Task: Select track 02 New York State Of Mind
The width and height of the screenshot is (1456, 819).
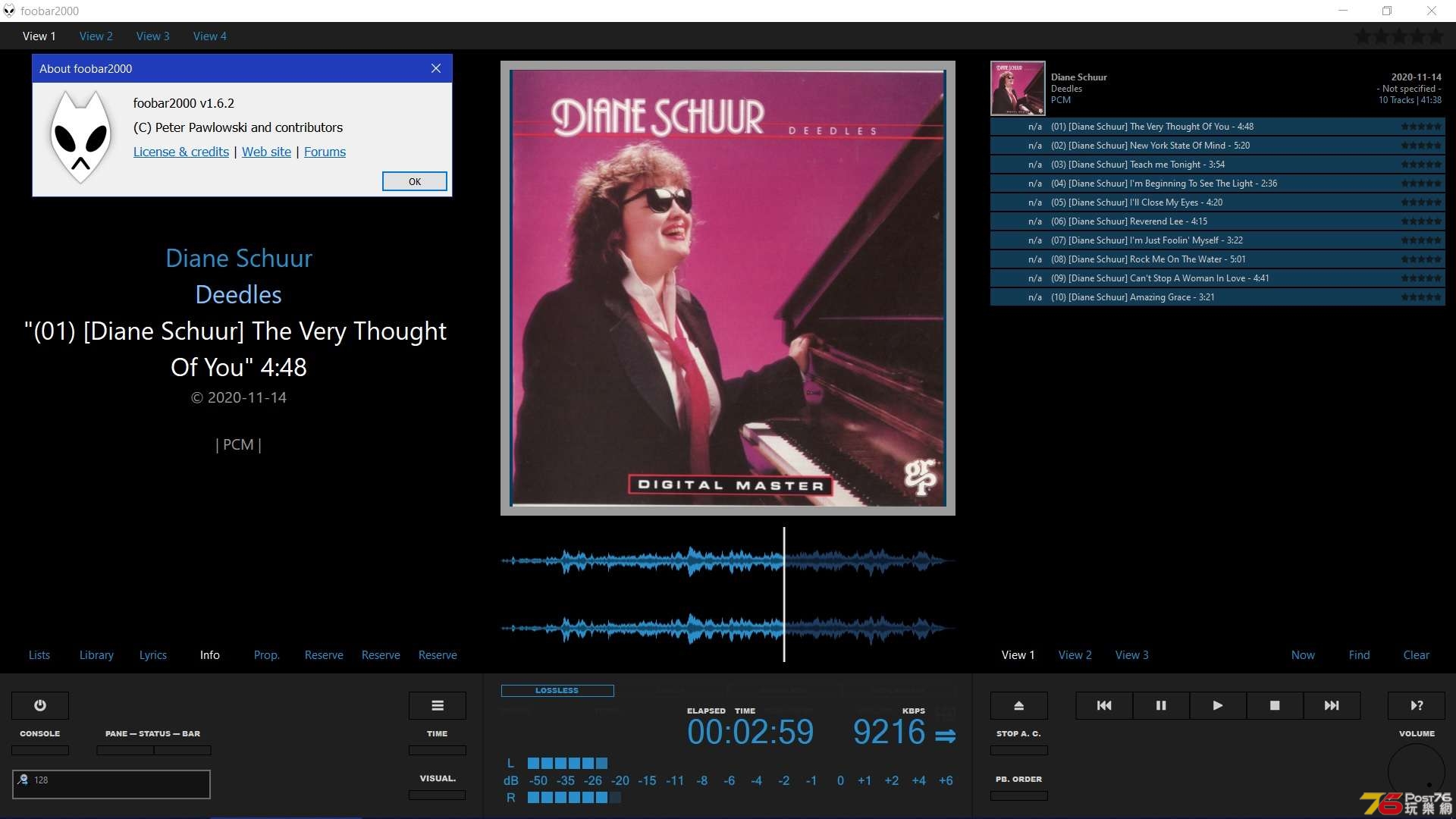Action: point(1217,146)
